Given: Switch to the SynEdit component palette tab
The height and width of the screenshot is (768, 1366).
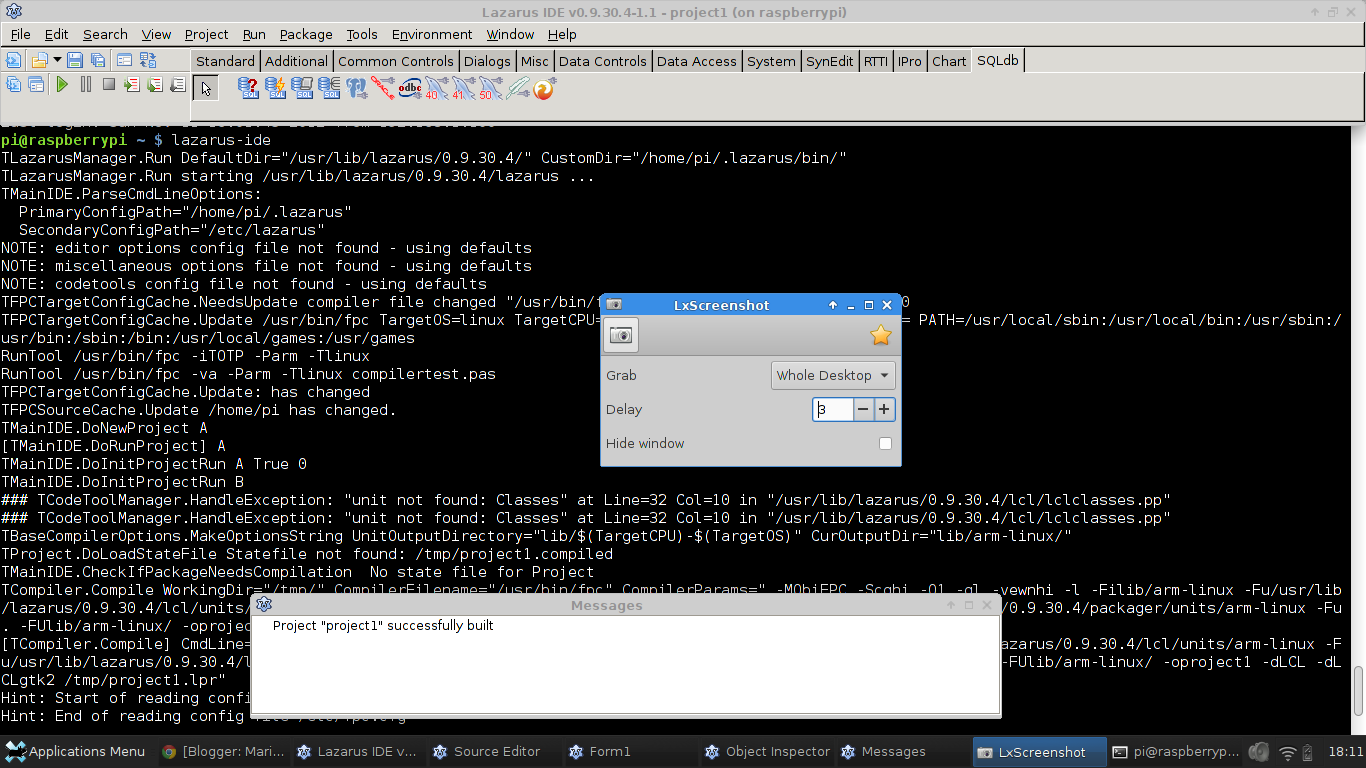Looking at the screenshot, I should pos(829,61).
